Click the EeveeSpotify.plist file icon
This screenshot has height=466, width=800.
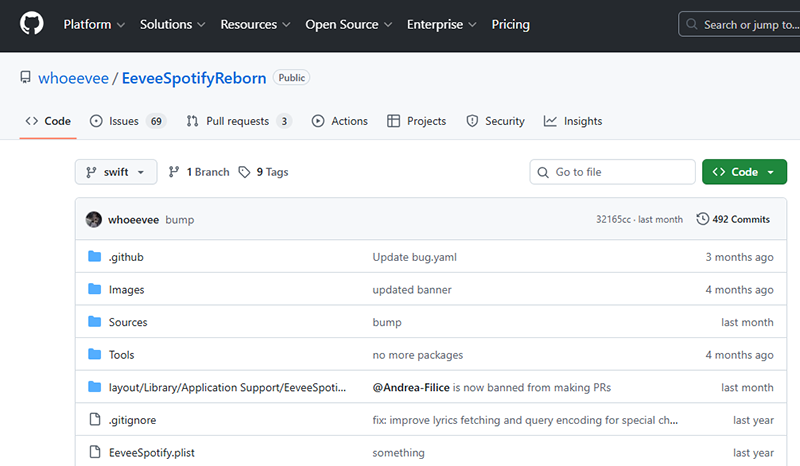(95, 452)
